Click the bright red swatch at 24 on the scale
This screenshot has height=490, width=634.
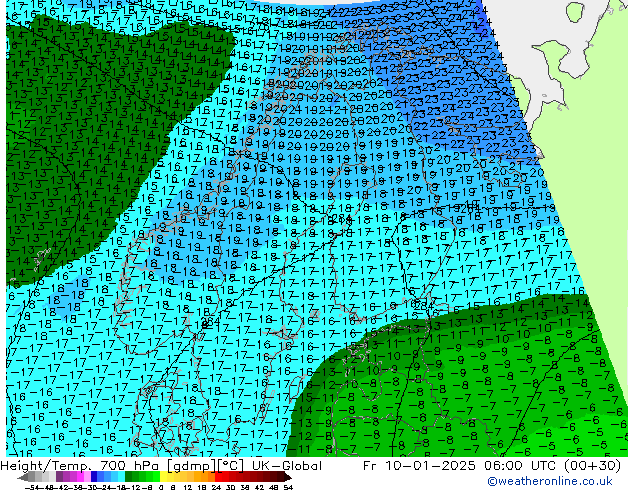click(x=218, y=477)
